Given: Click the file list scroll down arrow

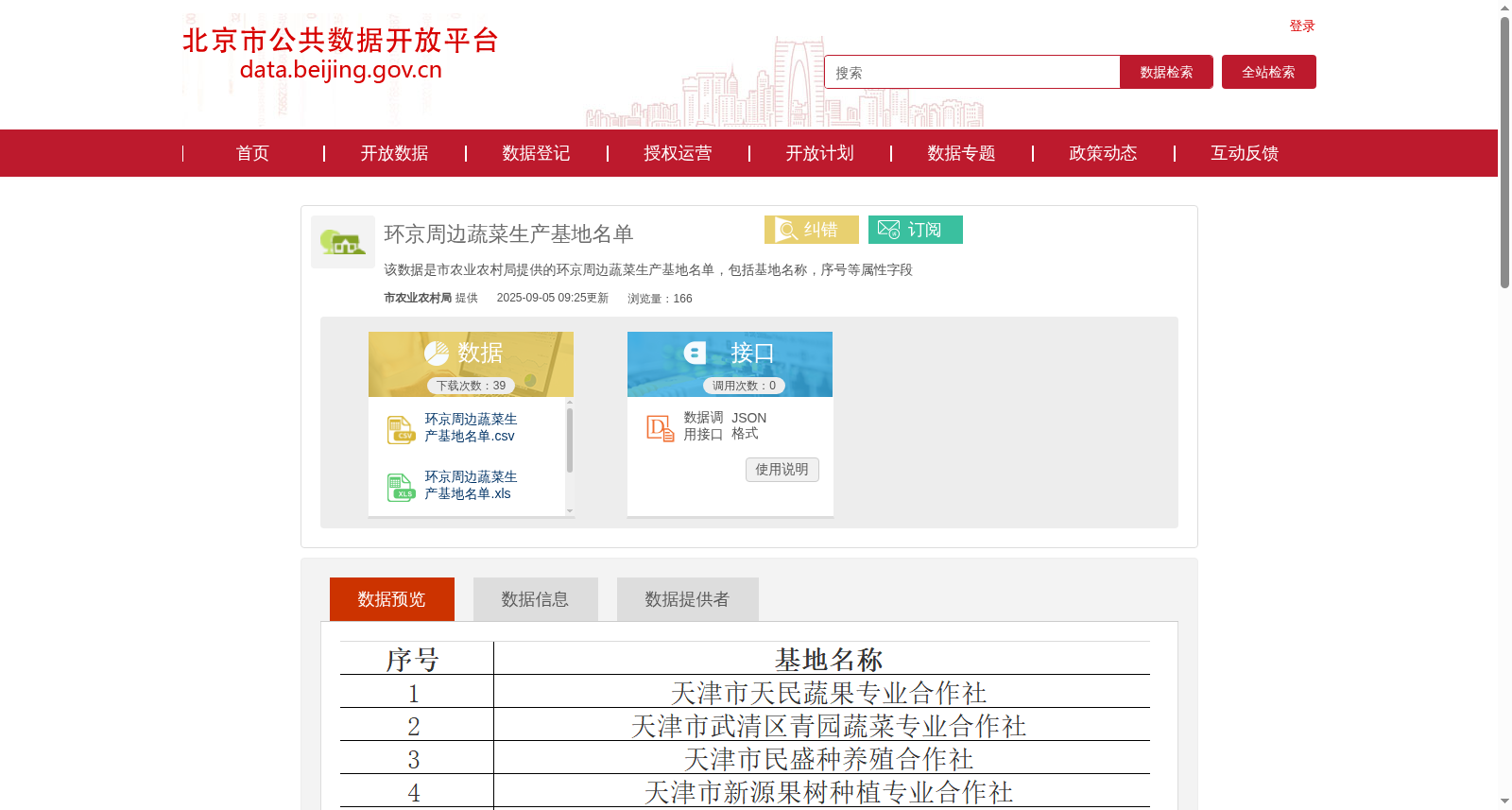Looking at the screenshot, I should coord(570,510).
